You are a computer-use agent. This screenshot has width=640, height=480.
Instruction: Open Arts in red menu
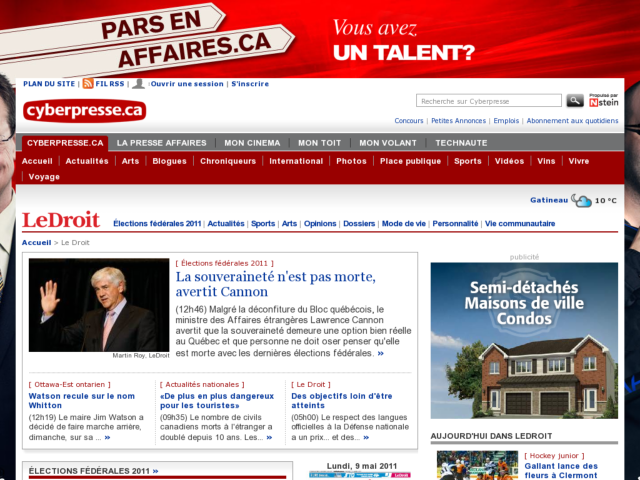coord(130,161)
